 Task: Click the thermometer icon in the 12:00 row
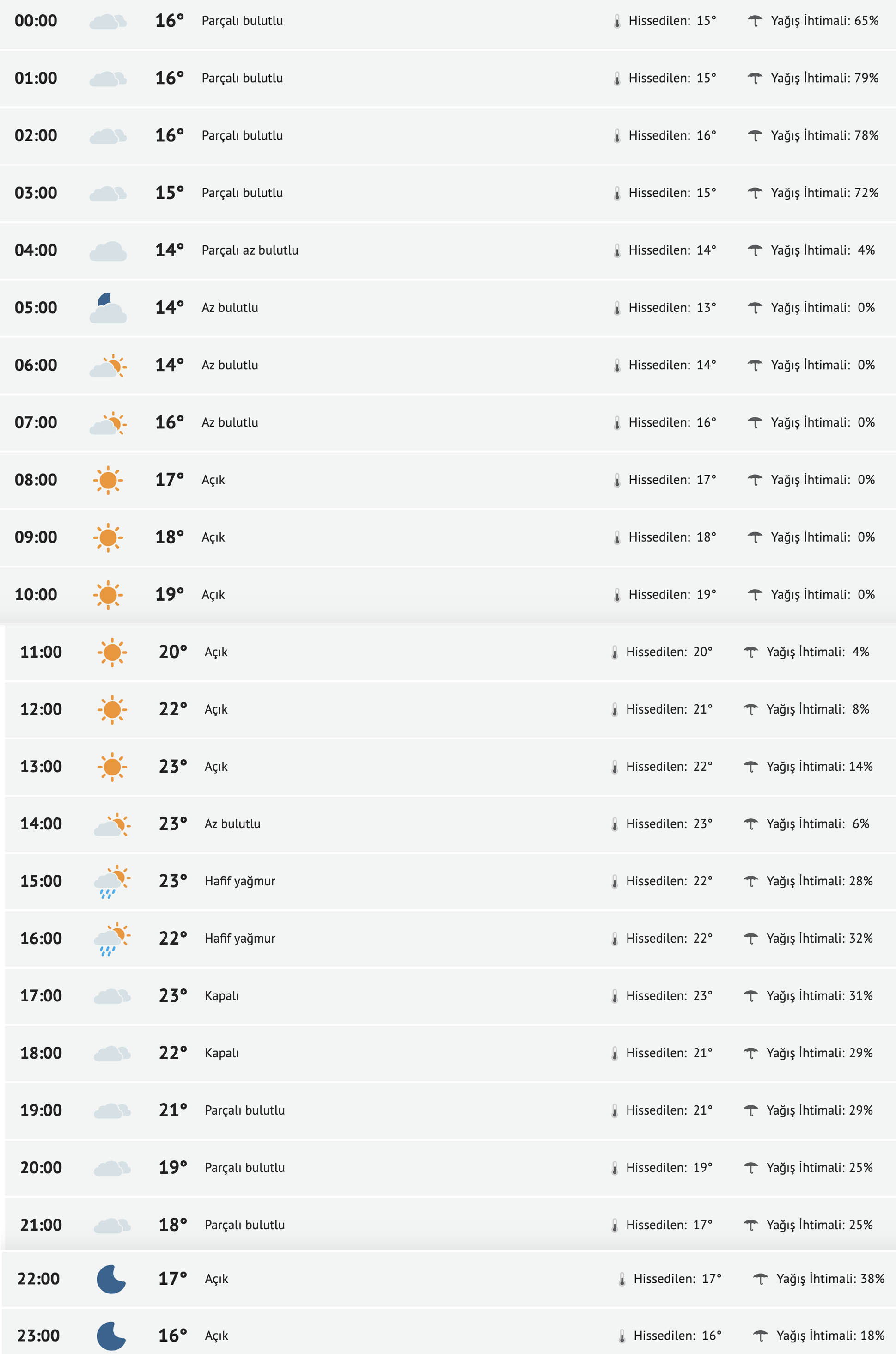[x=615, y=709]
